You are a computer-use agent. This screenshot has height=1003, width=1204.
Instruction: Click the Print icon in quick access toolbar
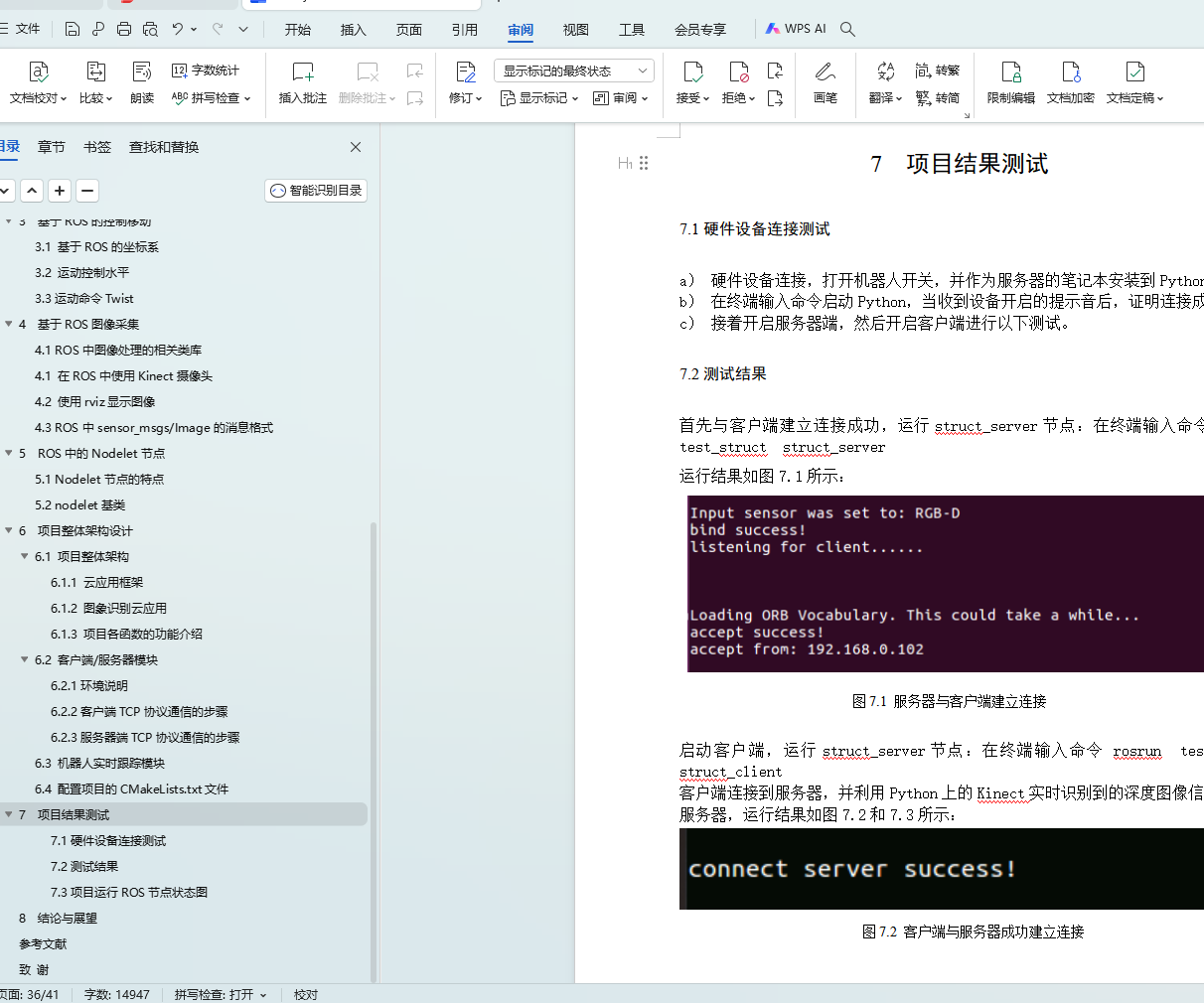pos(124,29)
